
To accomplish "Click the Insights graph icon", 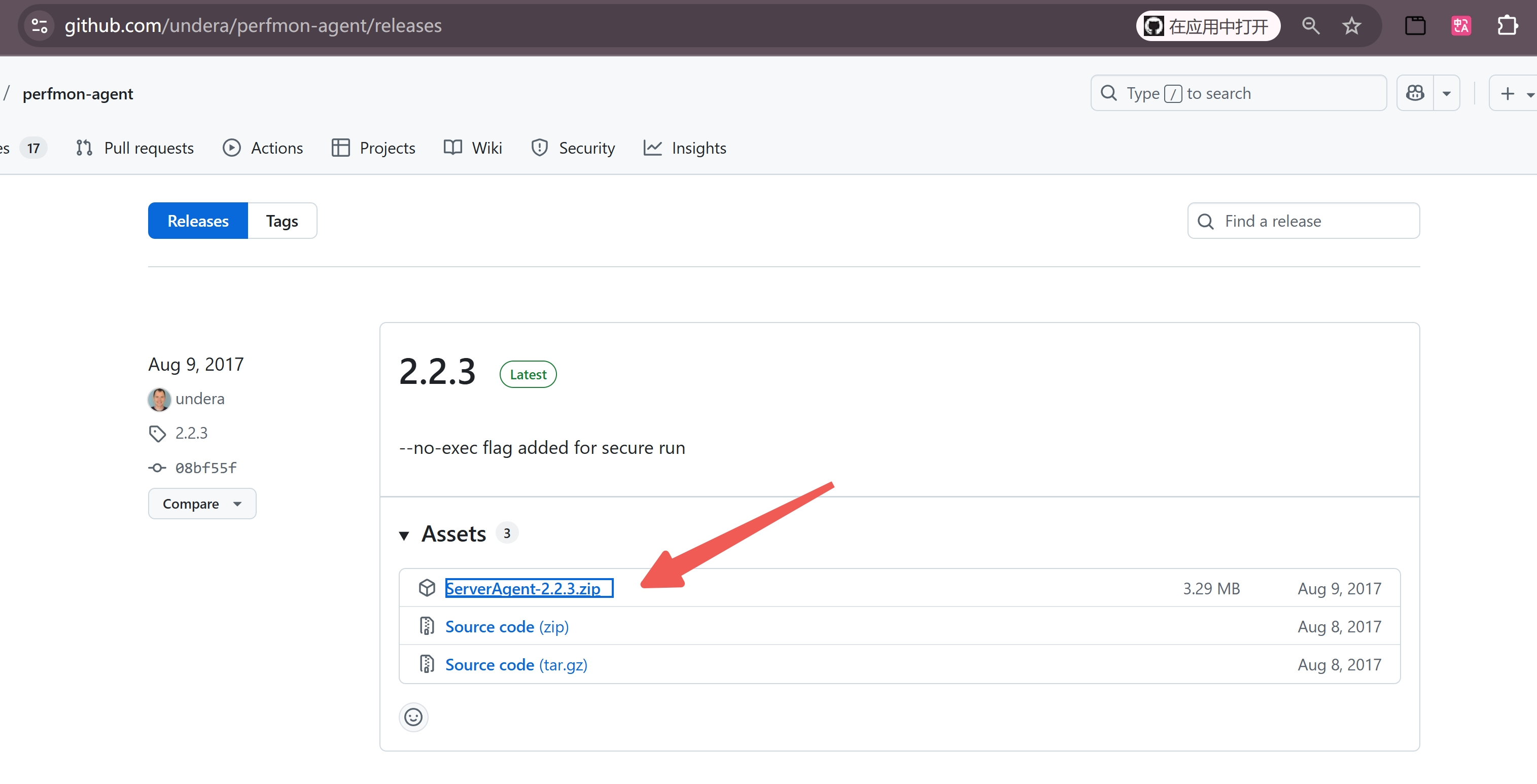I will (x=653, y=148).
